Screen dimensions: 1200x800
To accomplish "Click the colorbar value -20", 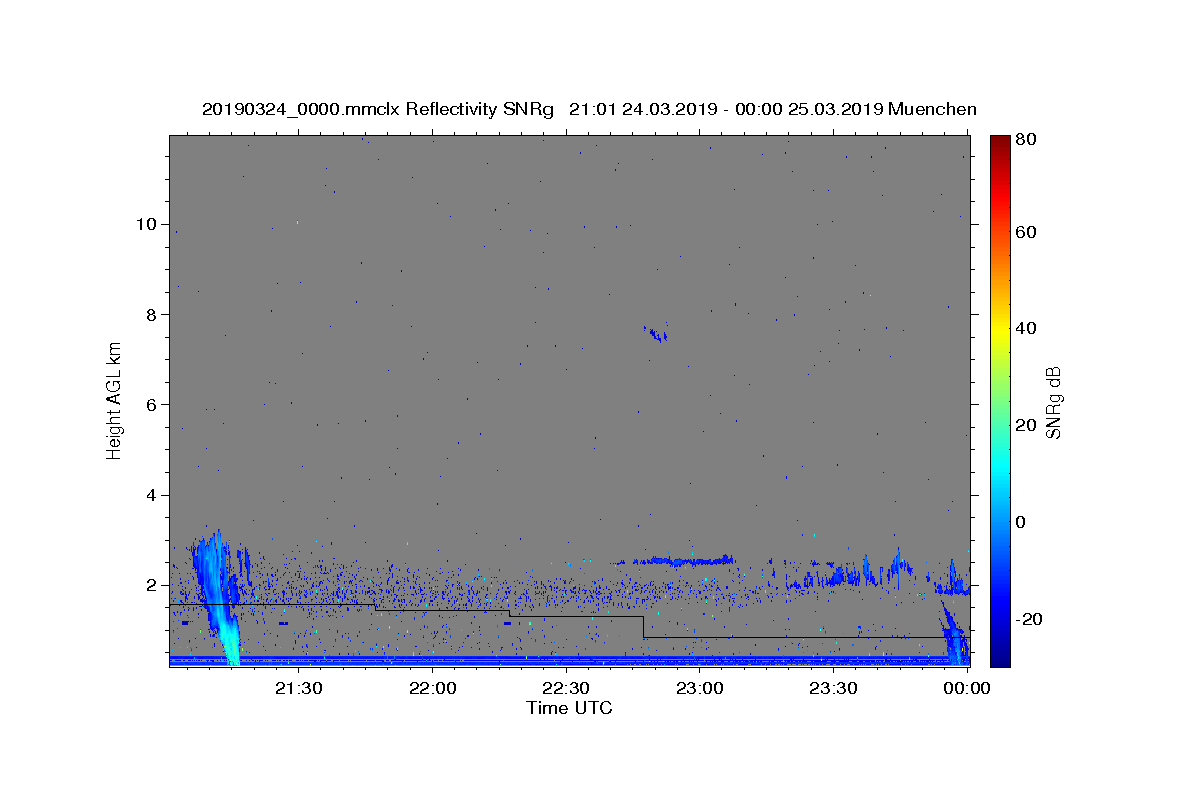I will [x=1030, y=619].
